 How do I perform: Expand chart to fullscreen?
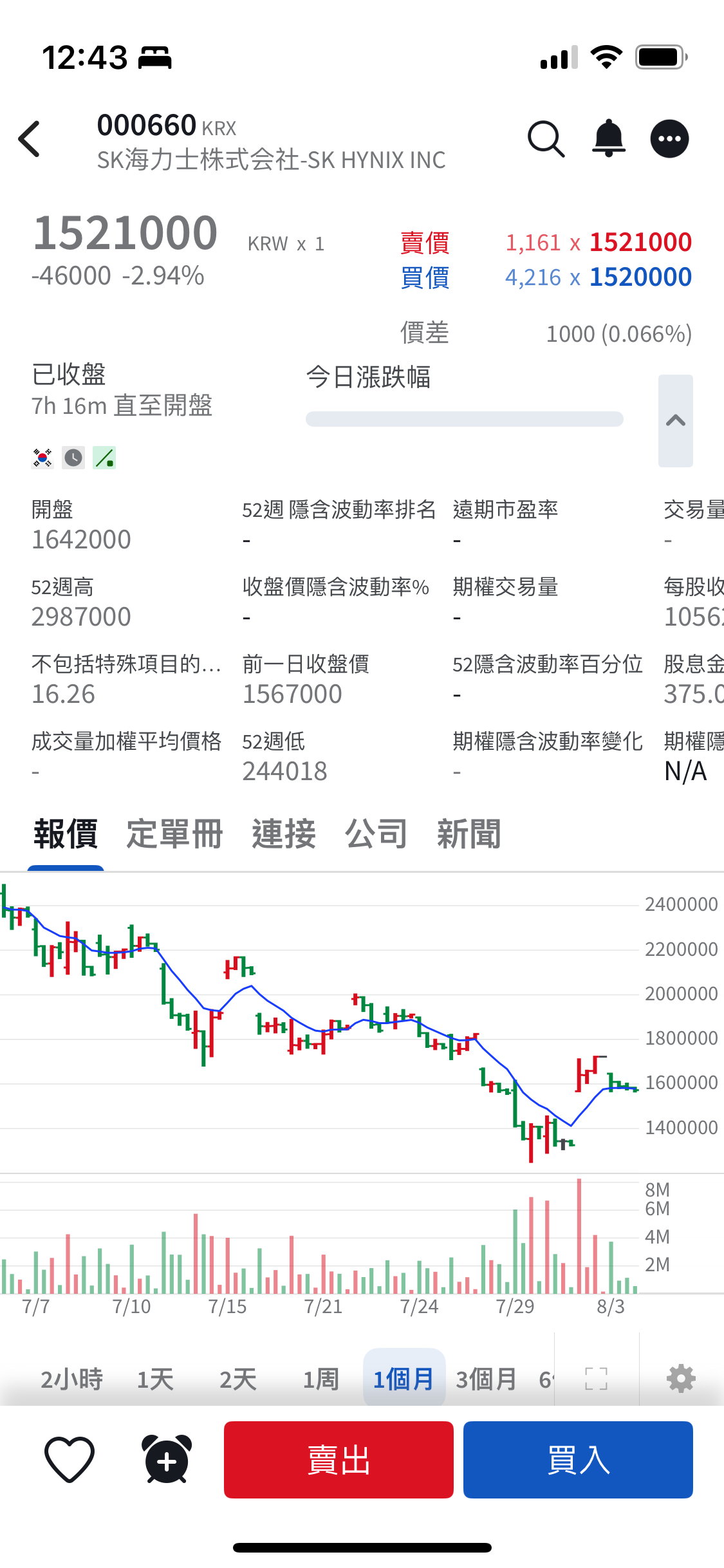(596, 1379)
